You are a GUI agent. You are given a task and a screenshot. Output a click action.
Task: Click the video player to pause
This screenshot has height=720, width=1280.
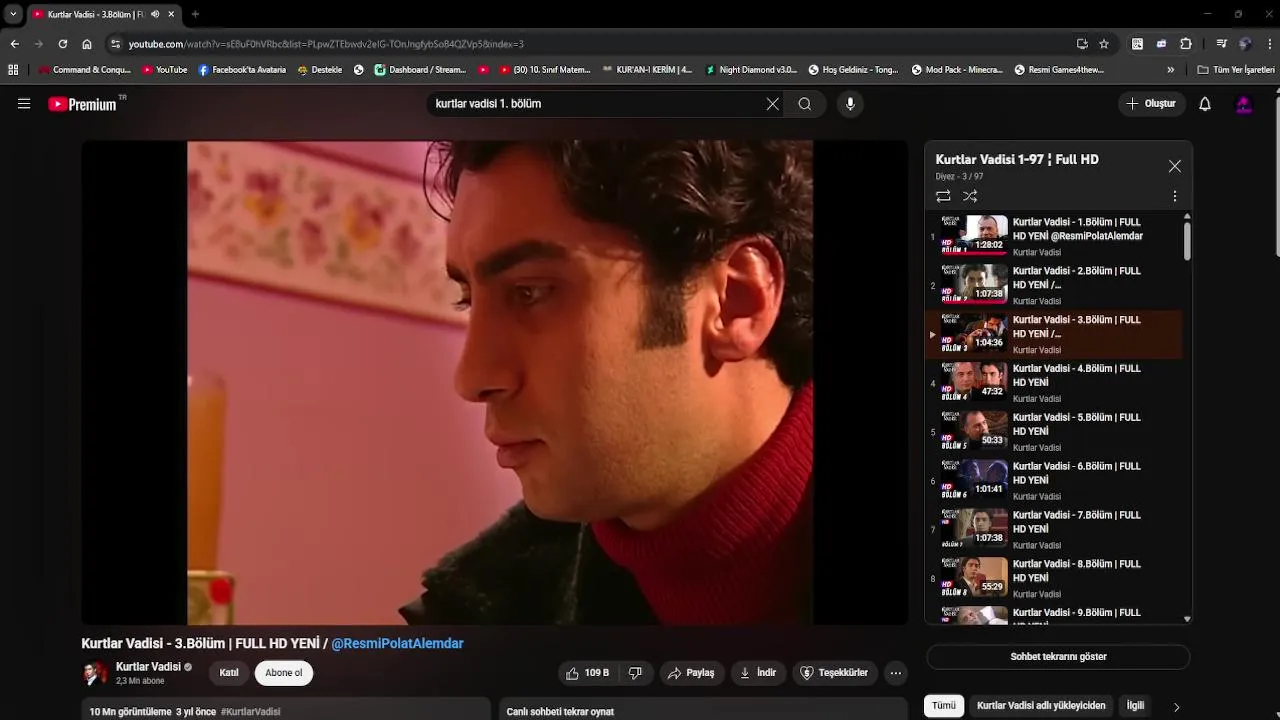(x=495, y=383)
